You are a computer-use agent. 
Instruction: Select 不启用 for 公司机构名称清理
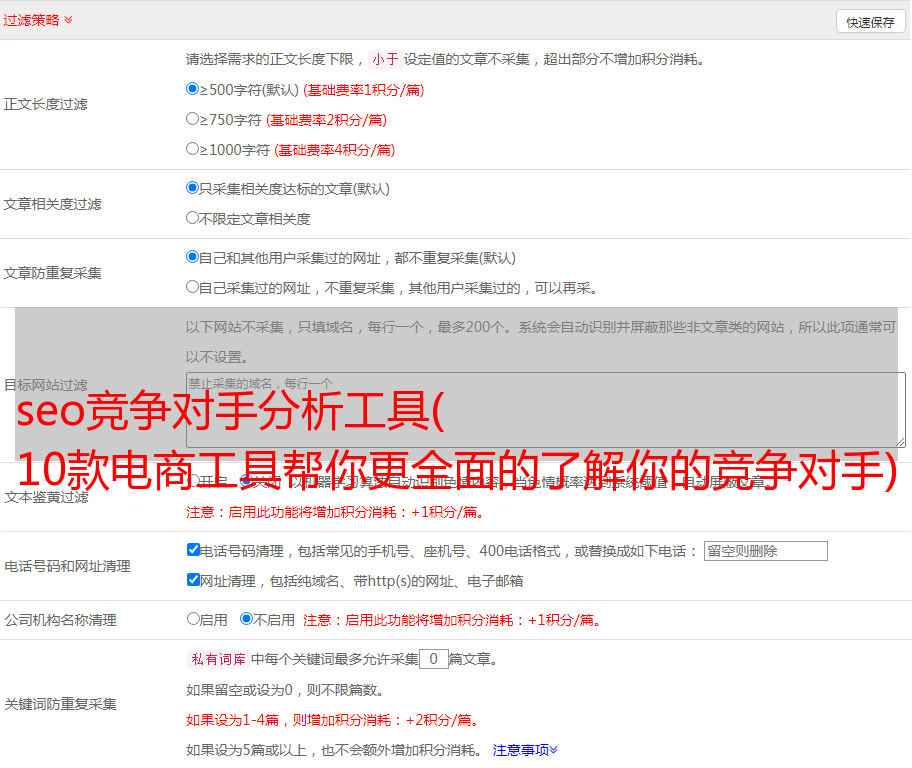click(246, 619)
